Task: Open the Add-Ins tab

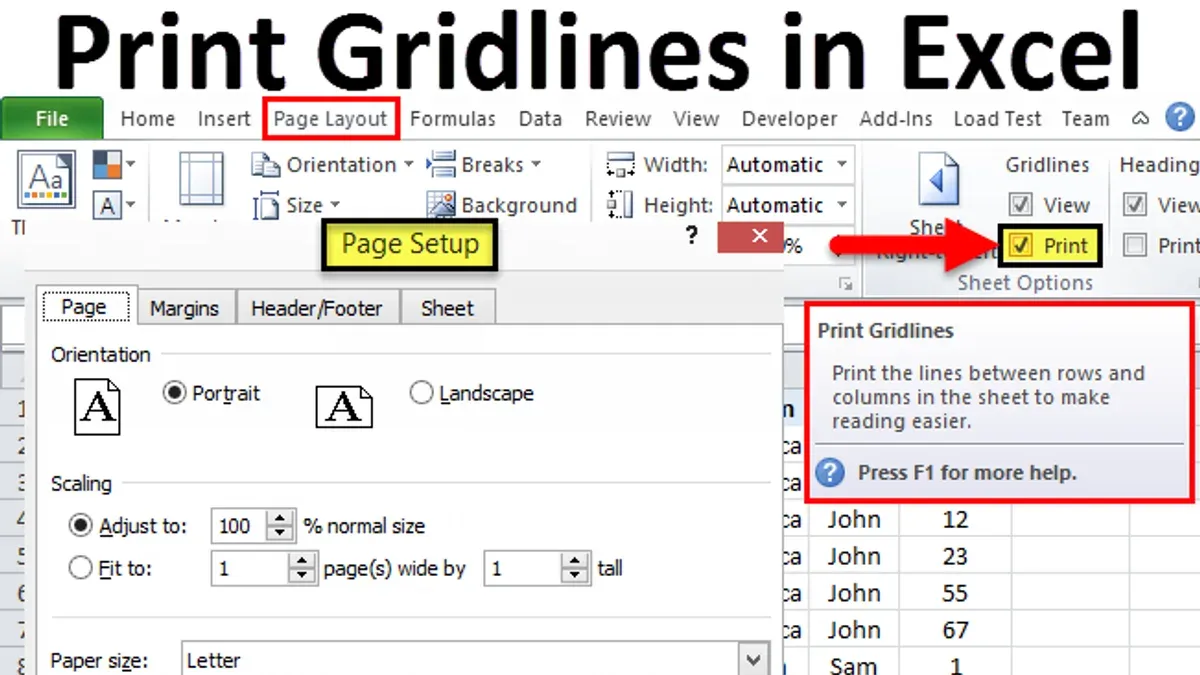Action: [x=896, y=119]
